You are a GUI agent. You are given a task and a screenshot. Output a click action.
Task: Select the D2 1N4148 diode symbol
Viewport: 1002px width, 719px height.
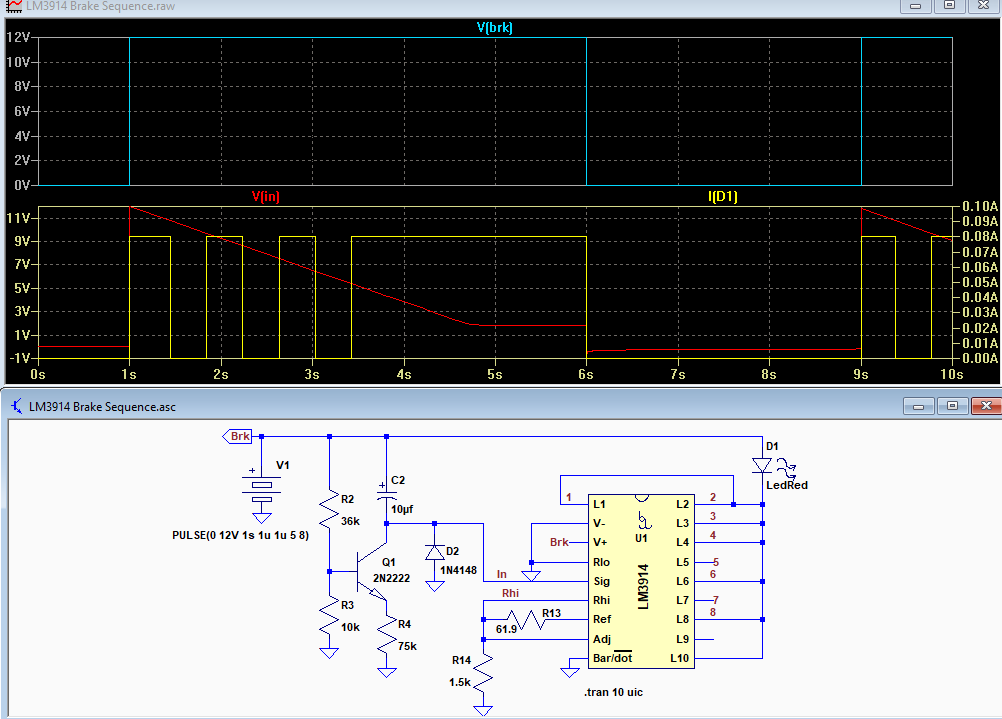pos(435,553)
